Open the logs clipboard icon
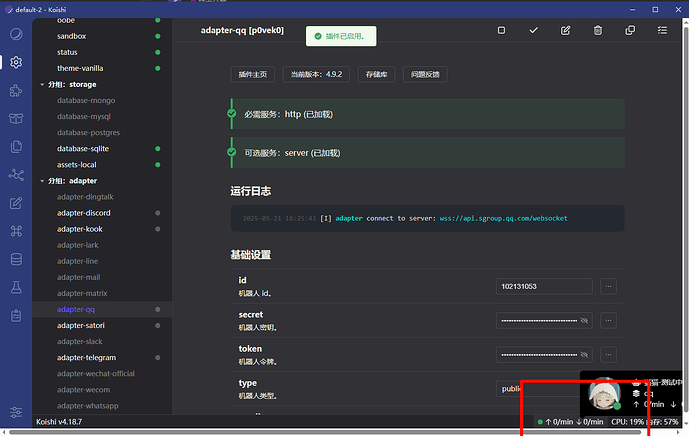Image resolution: width=689 pixels, height=436 pixels. [16, 316]
